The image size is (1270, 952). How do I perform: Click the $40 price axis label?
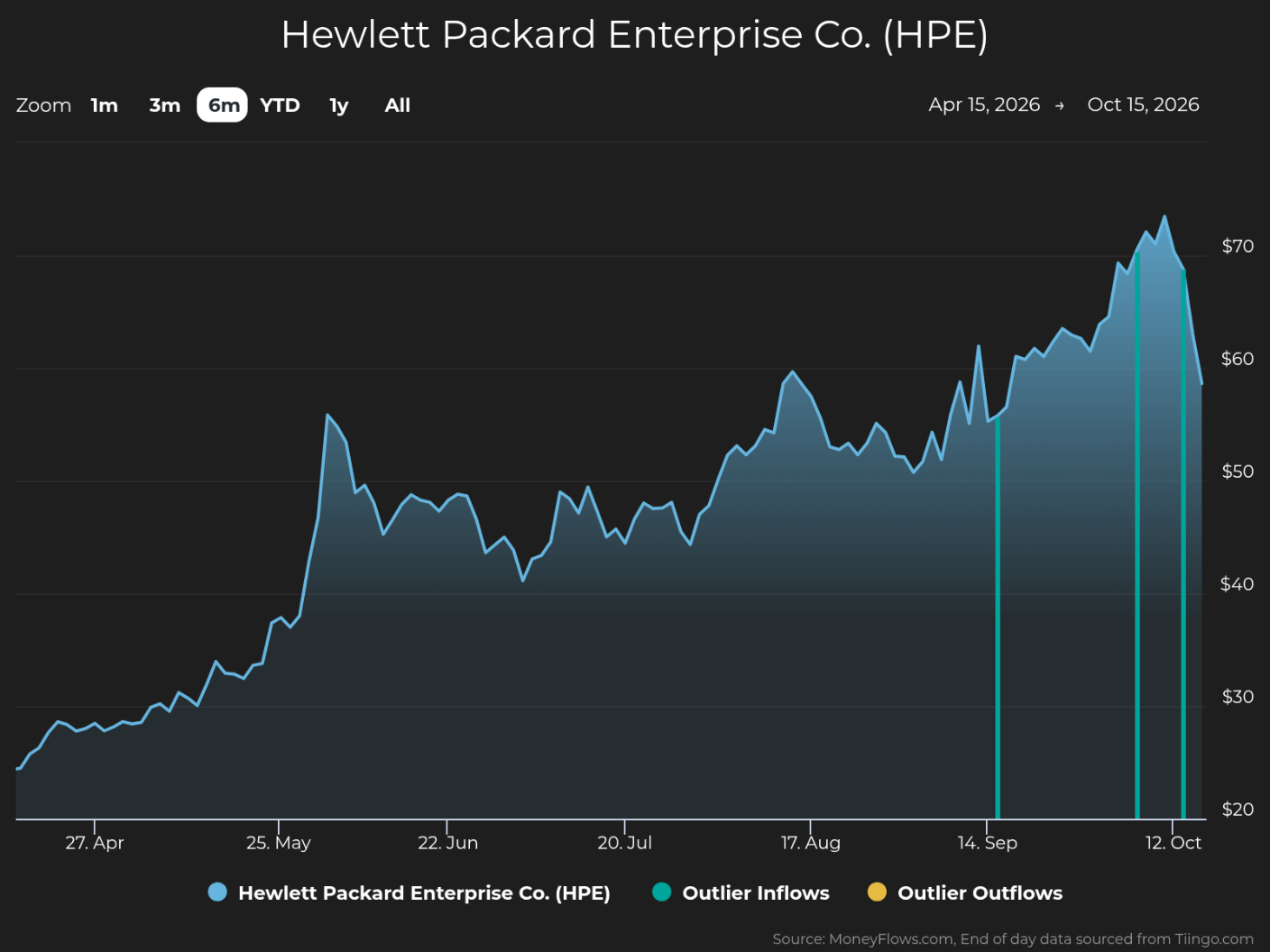[1238, 584]
